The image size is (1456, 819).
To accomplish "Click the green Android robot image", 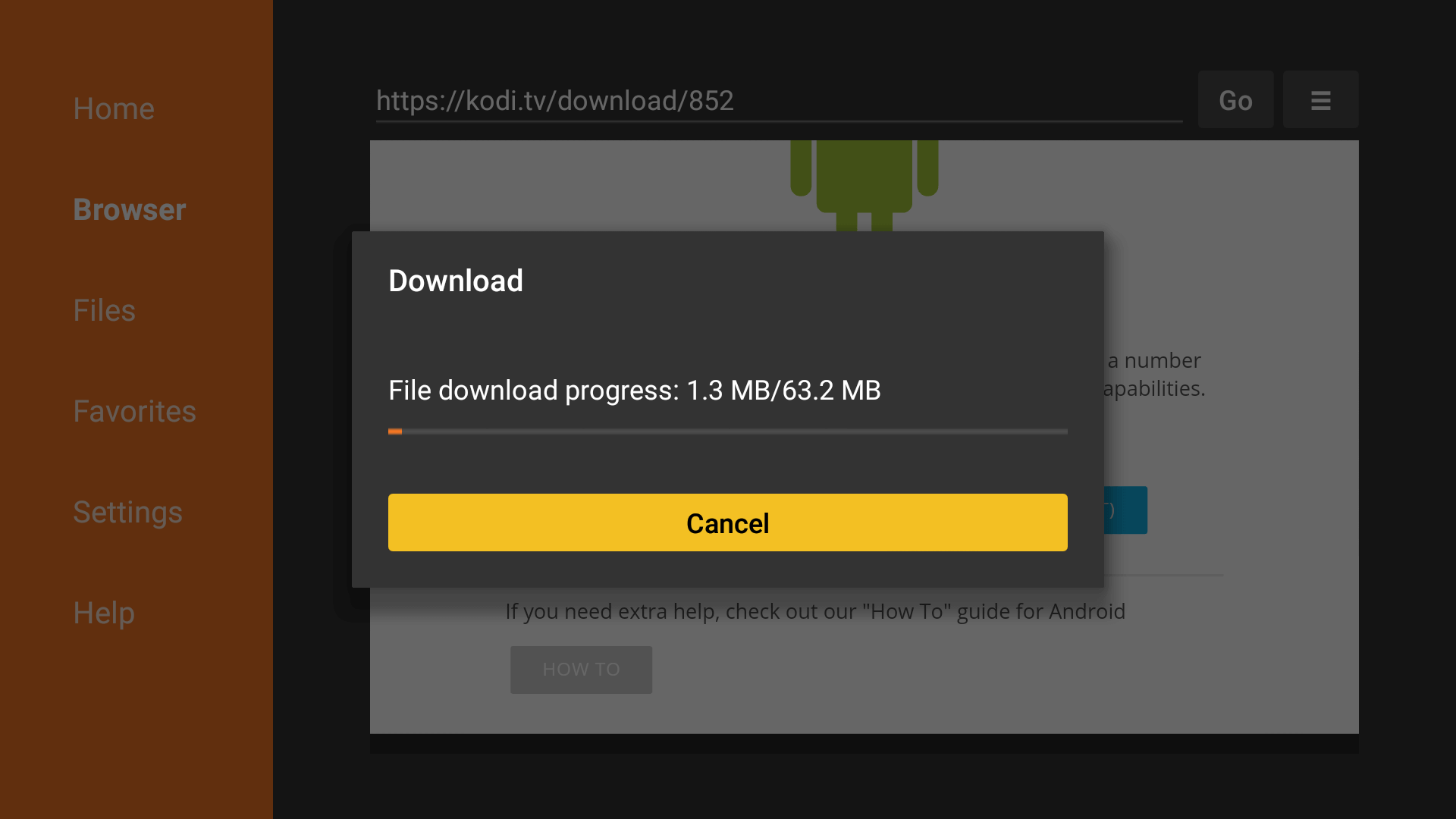I will 864,186.
